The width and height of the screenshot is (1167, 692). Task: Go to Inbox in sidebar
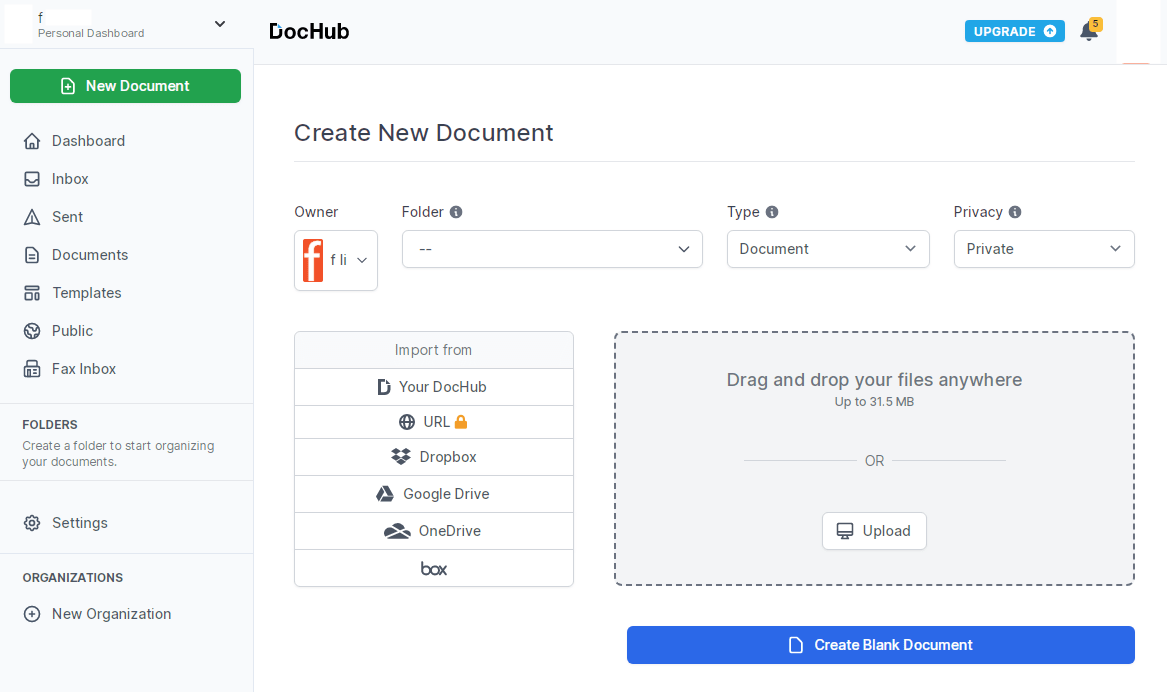(x=70, y=179)
